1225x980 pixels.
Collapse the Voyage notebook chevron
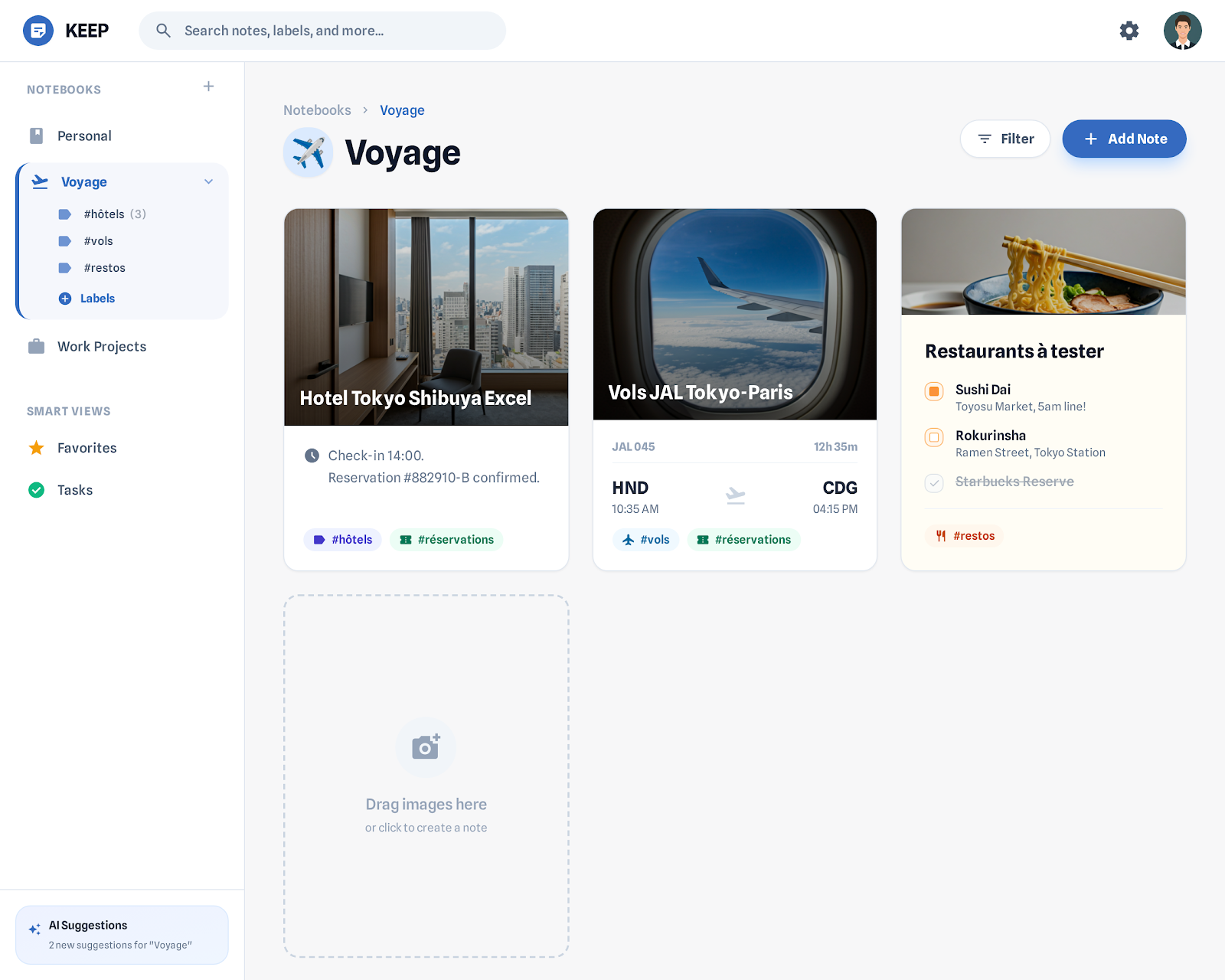(208, 181)
